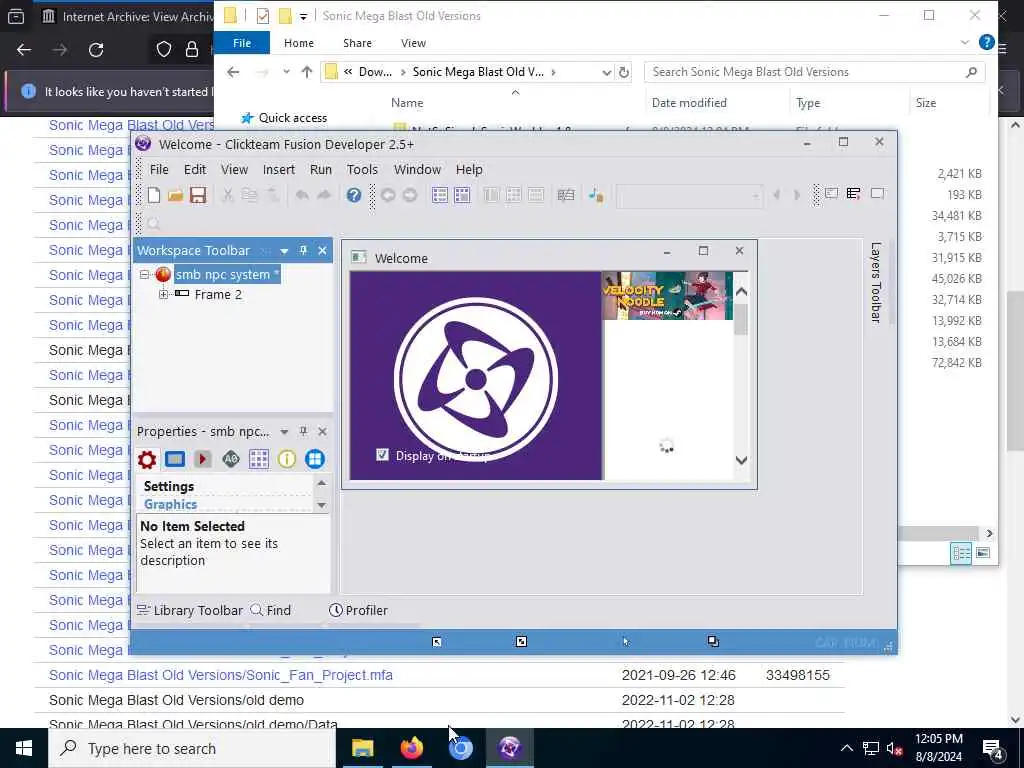
Task: Refresh the Explorer folder view
Action: [624, 72]
